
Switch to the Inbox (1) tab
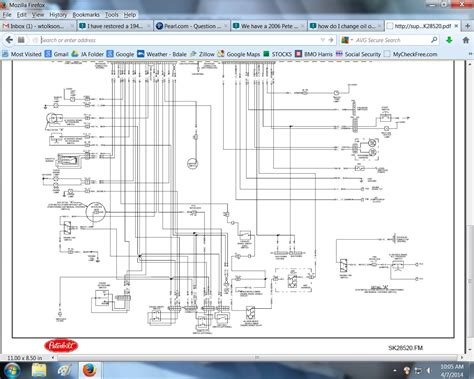pos(38,26)
